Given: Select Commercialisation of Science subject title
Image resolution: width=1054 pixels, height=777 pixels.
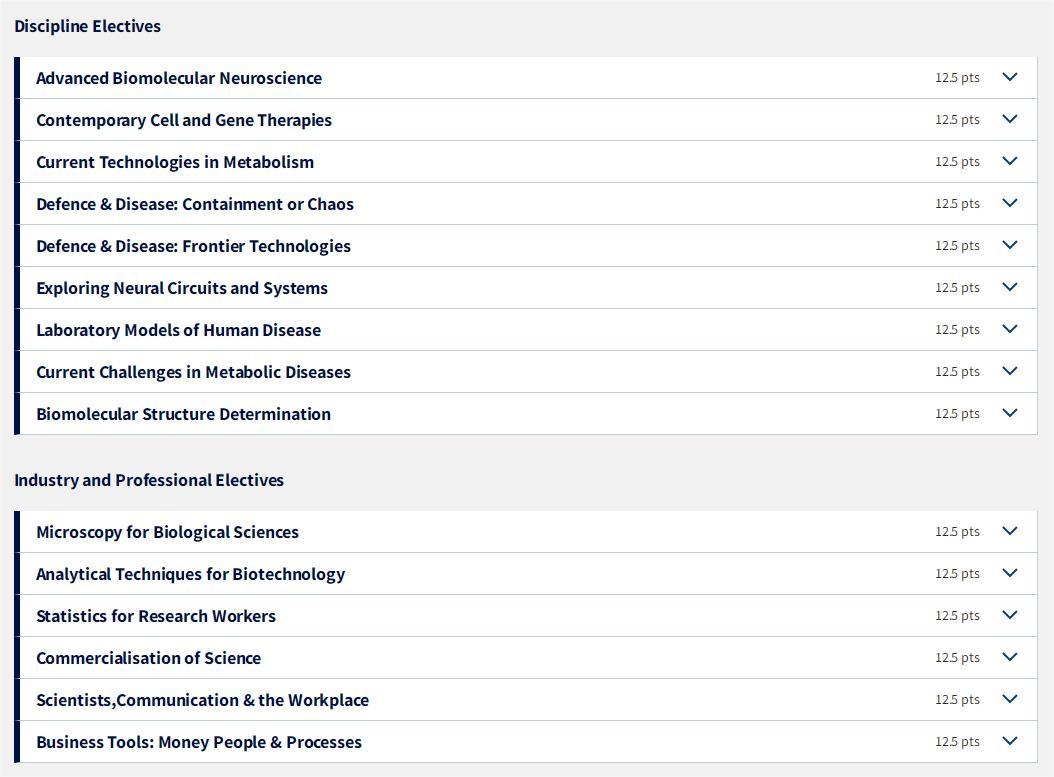Looking at the screenshot, I should 149,658.
